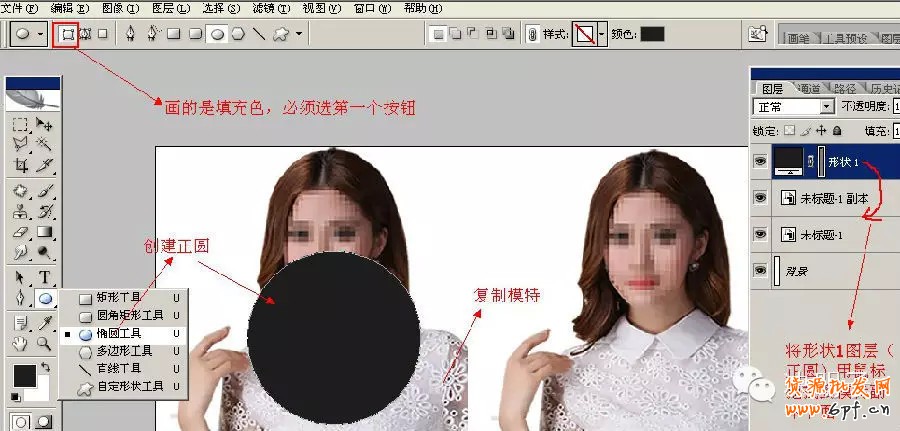Select the Shape Layers mode button
Screen dimensions: 900x431
[x=68, y=34]
